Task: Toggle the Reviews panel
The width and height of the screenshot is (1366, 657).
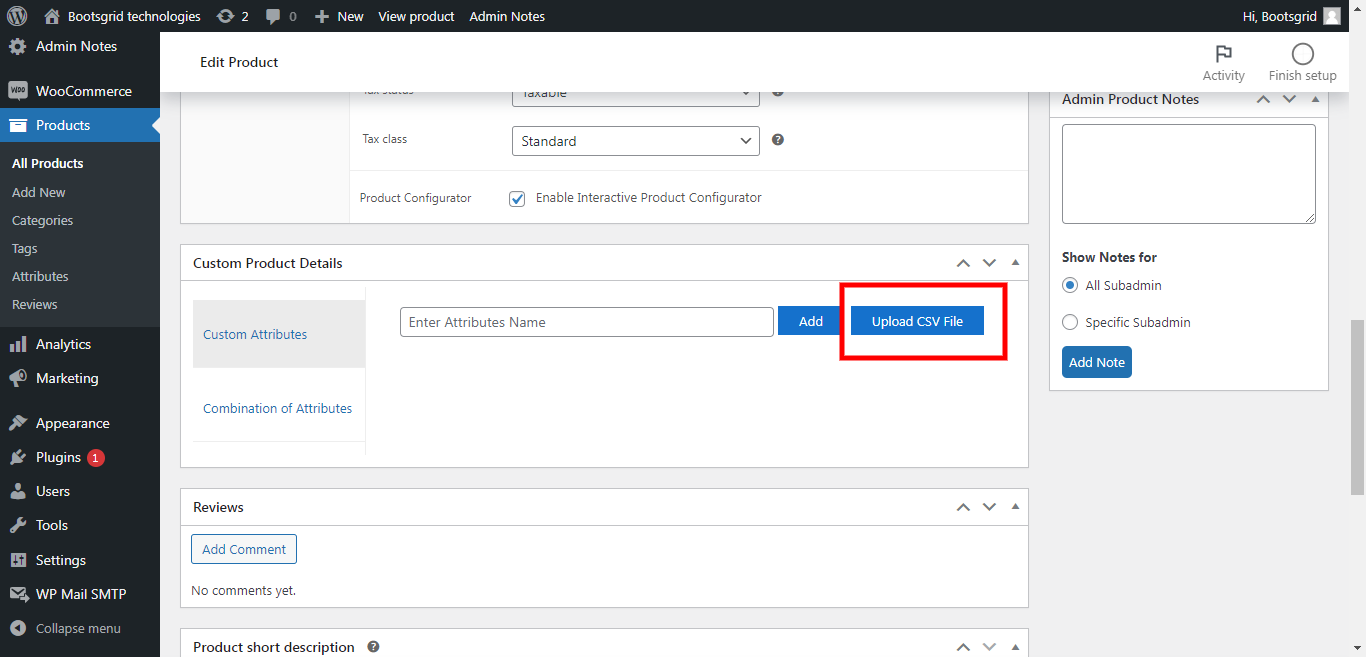Action: (1015, 507)
